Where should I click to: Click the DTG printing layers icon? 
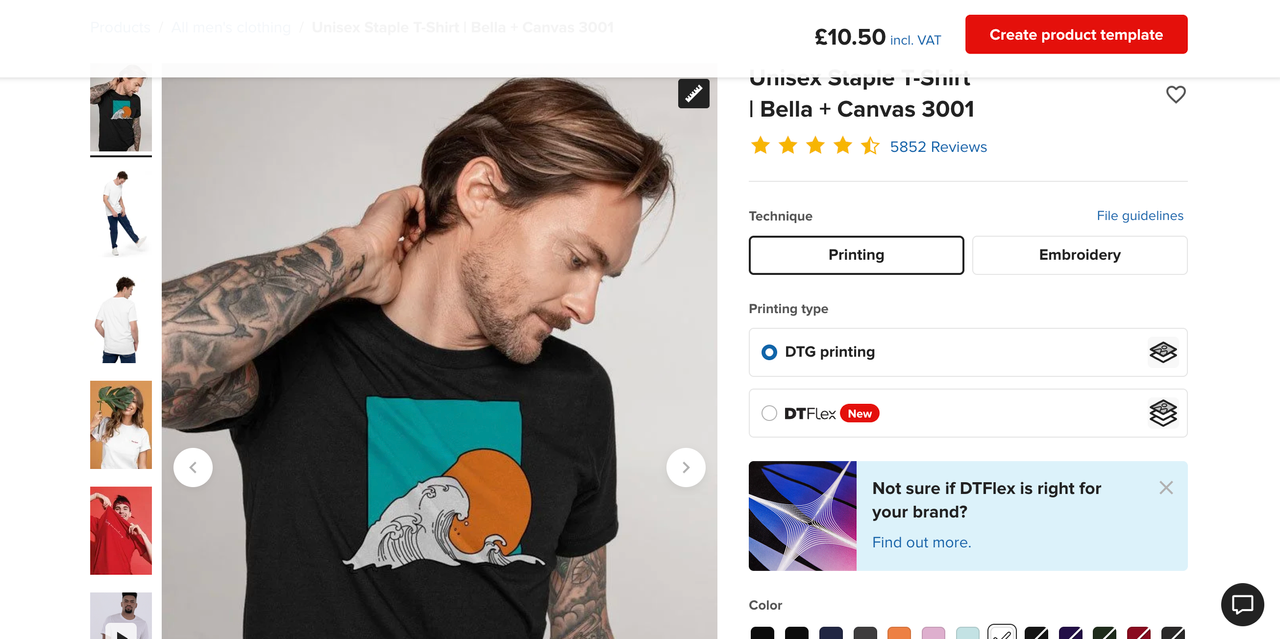[x=1163, y=352]
